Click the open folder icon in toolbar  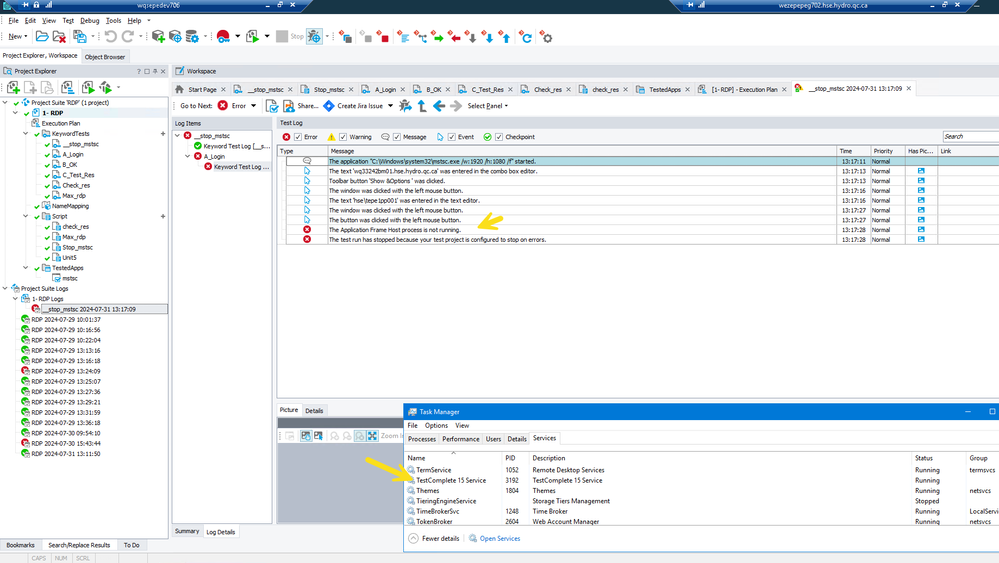coord(42,37)
